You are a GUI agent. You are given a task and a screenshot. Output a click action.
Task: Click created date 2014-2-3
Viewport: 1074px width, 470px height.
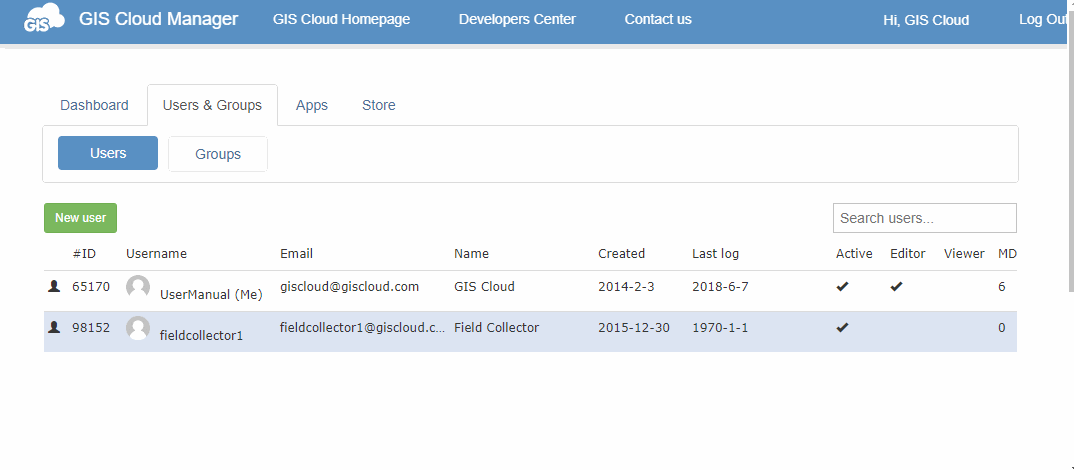coord(626,286)
